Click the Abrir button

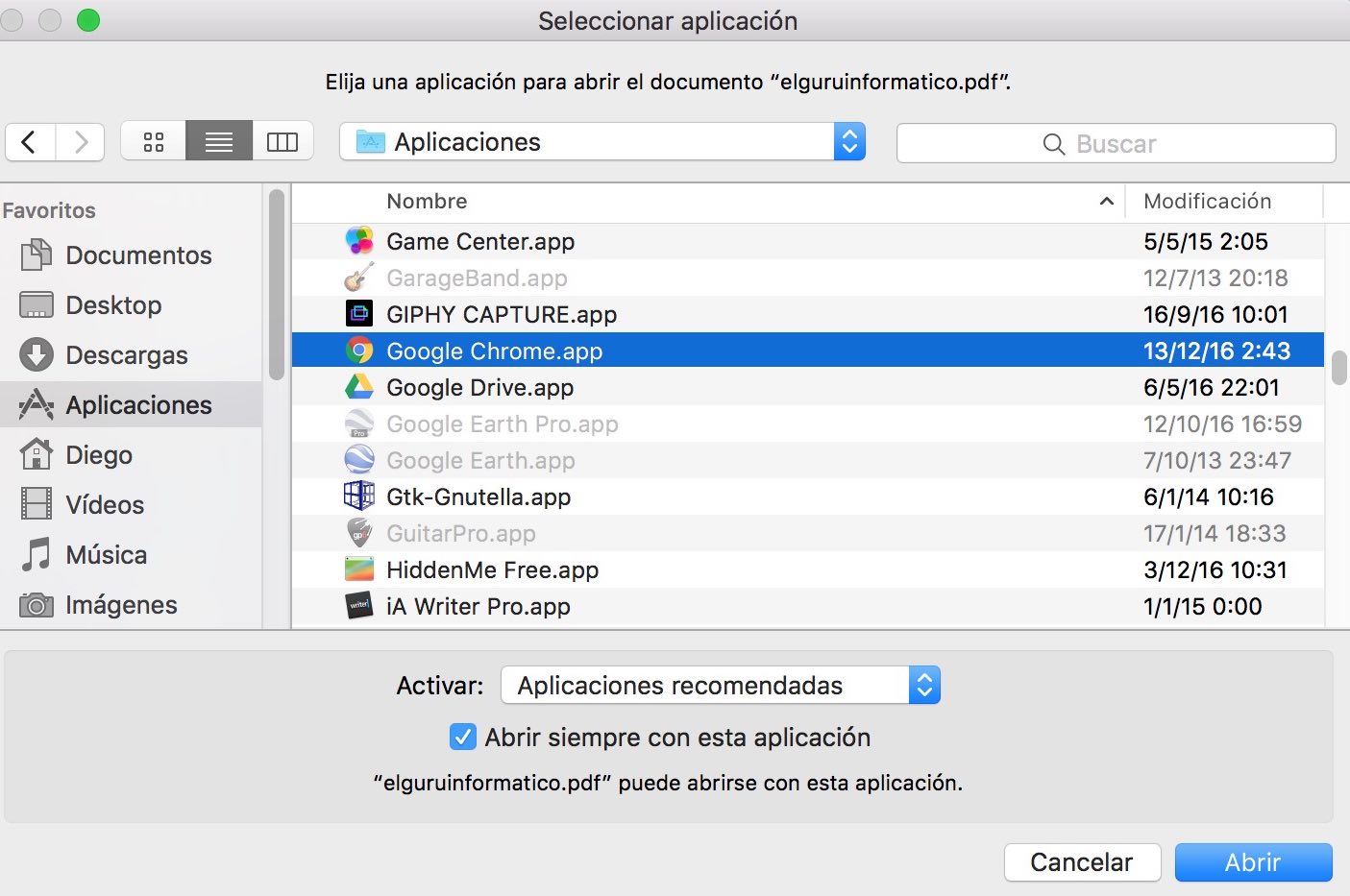(1253, 862)
